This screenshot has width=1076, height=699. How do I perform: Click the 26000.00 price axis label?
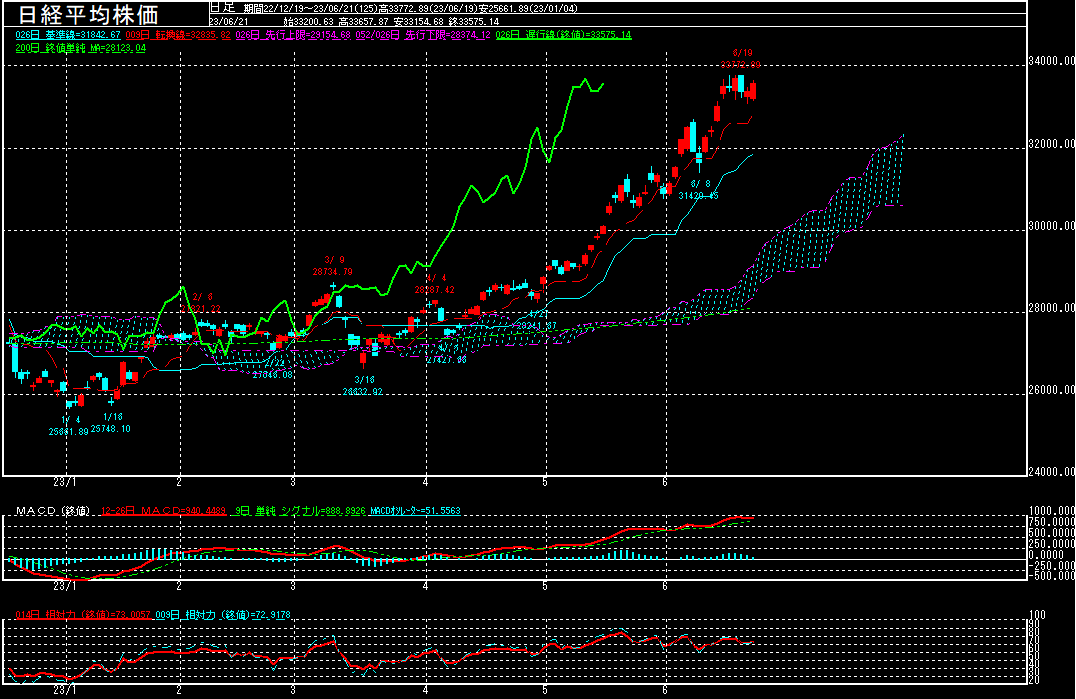click(x=1051, y=390)
